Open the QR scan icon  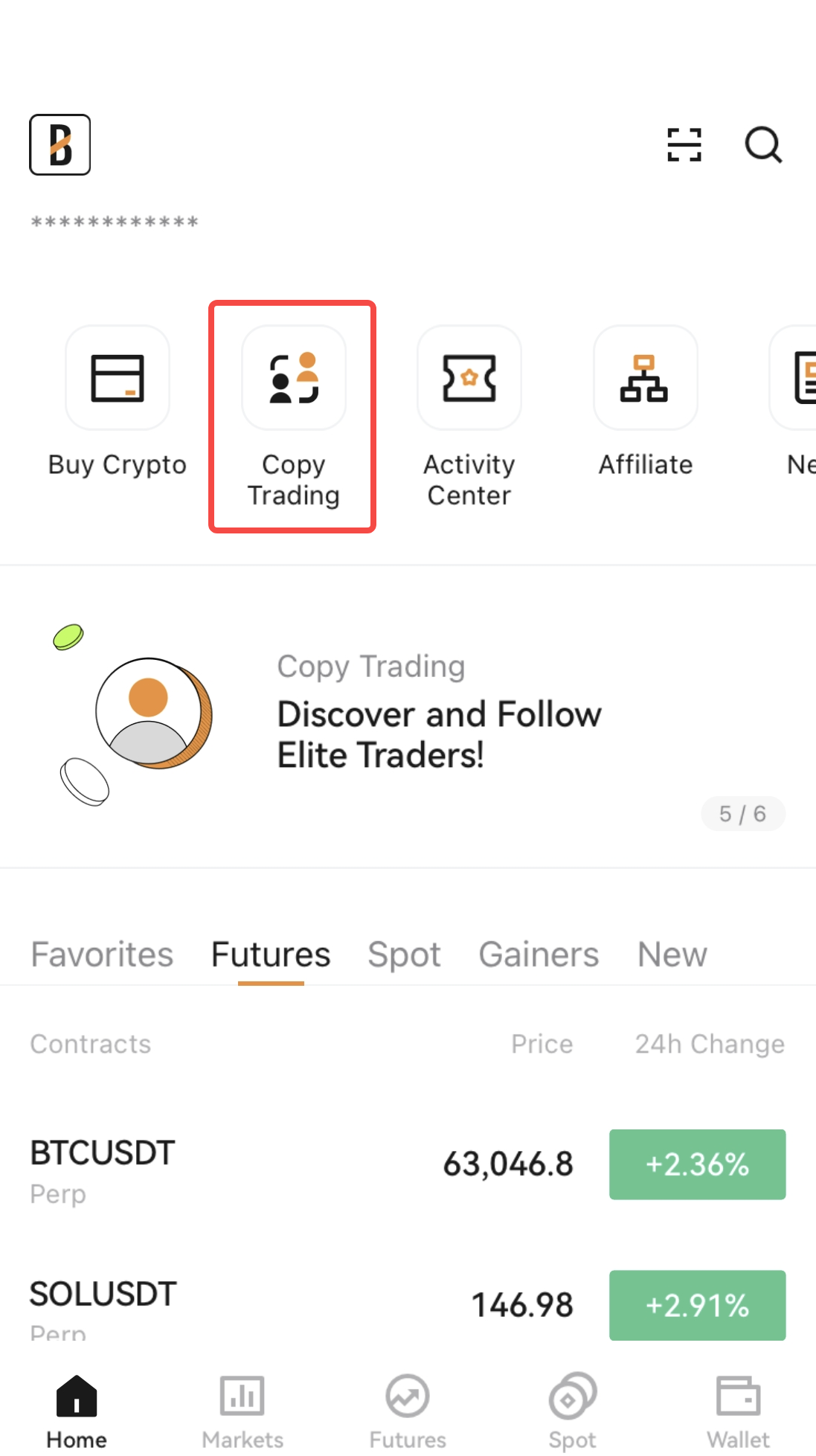(x=684, y=144)
